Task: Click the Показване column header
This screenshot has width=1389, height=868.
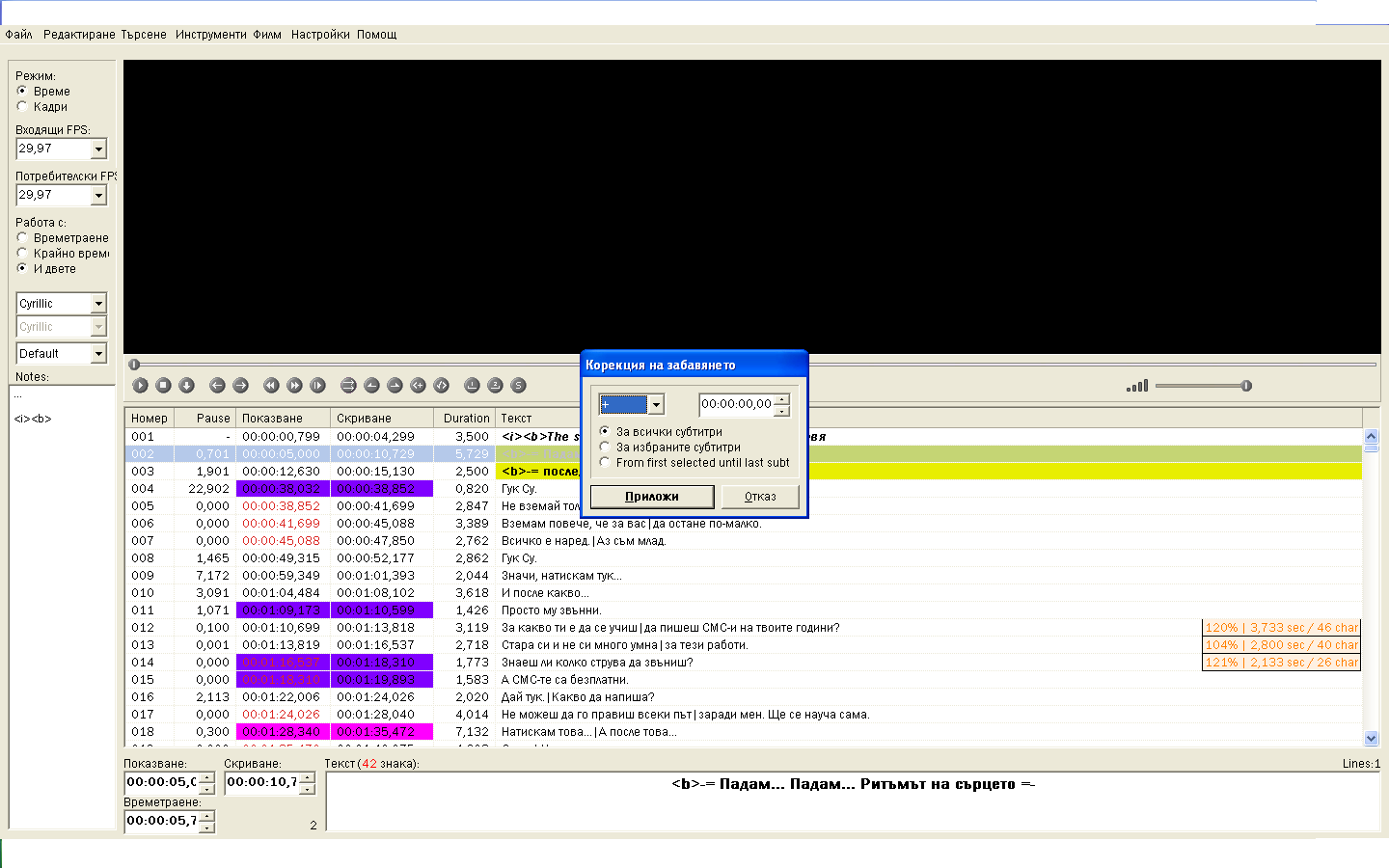Action: click(284, 419)
